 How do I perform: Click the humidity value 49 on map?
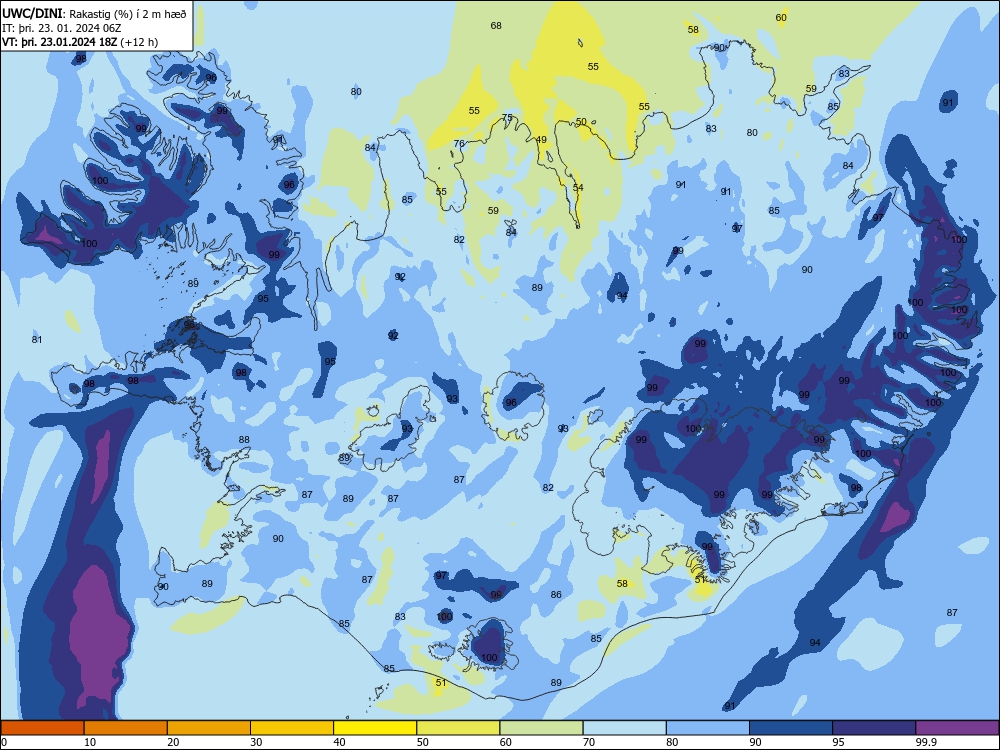pos(541,140)
